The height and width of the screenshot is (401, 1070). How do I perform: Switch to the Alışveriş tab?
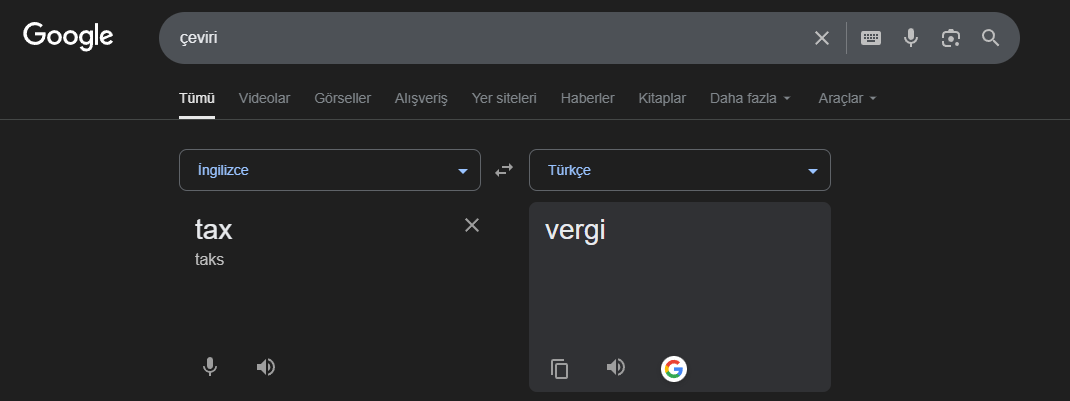(x=421, y=98)
